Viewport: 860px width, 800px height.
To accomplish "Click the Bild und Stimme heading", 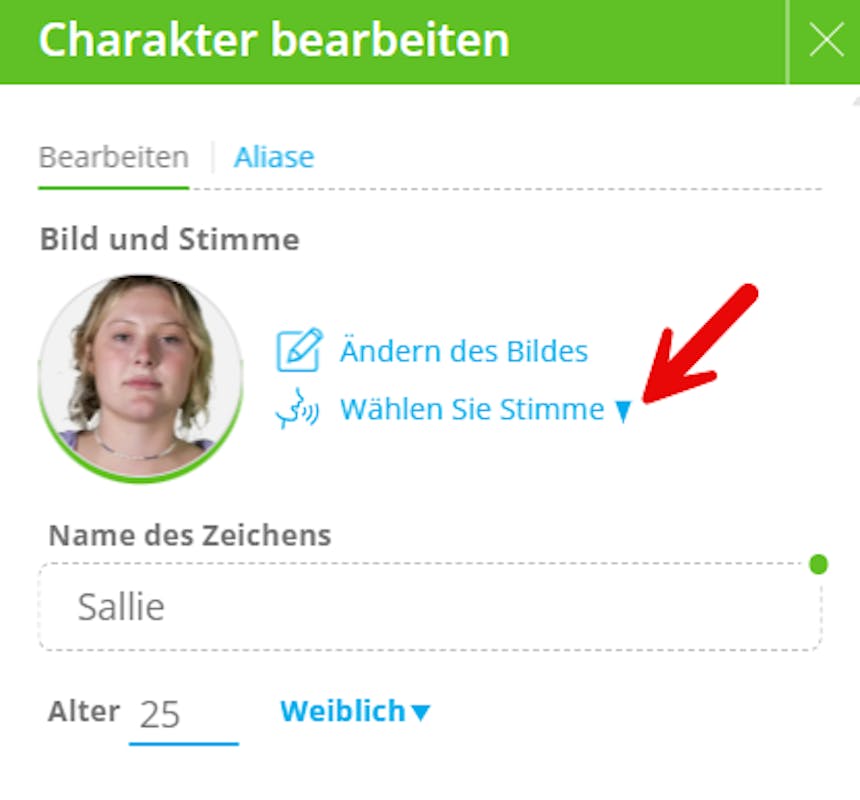I will (x=169, y=240).
